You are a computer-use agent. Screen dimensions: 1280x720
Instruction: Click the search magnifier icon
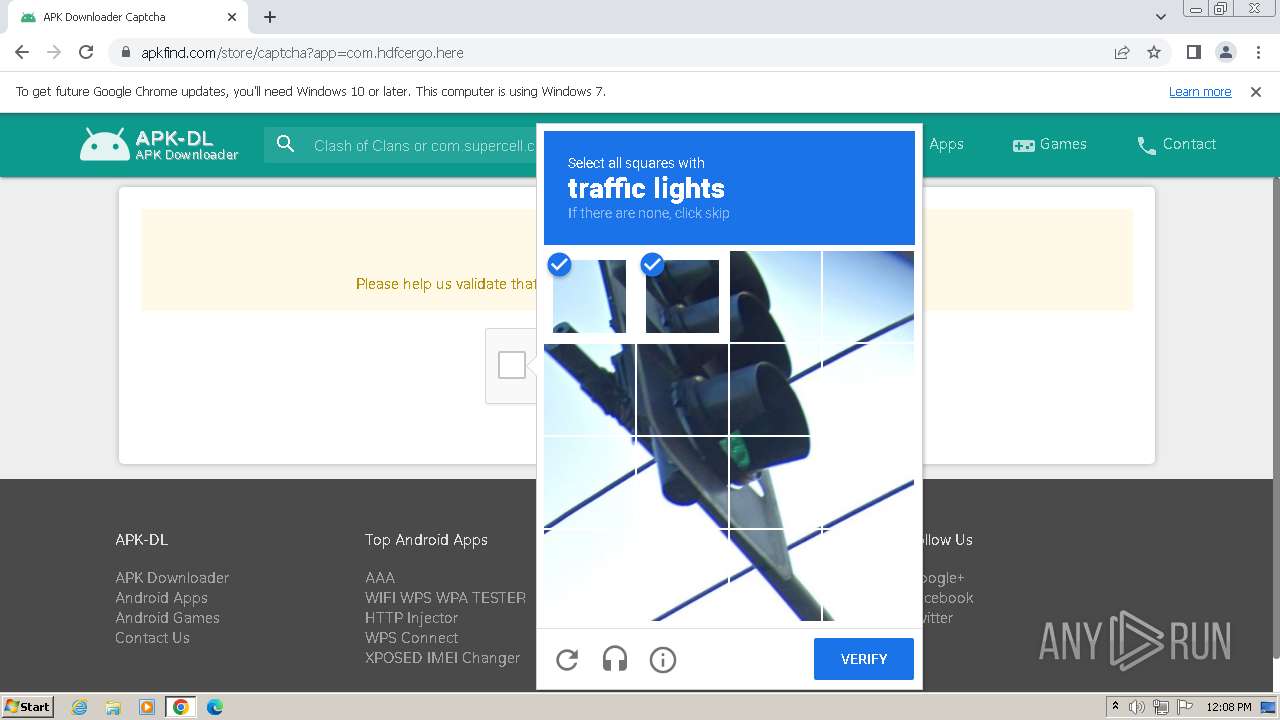click(286, 145)
